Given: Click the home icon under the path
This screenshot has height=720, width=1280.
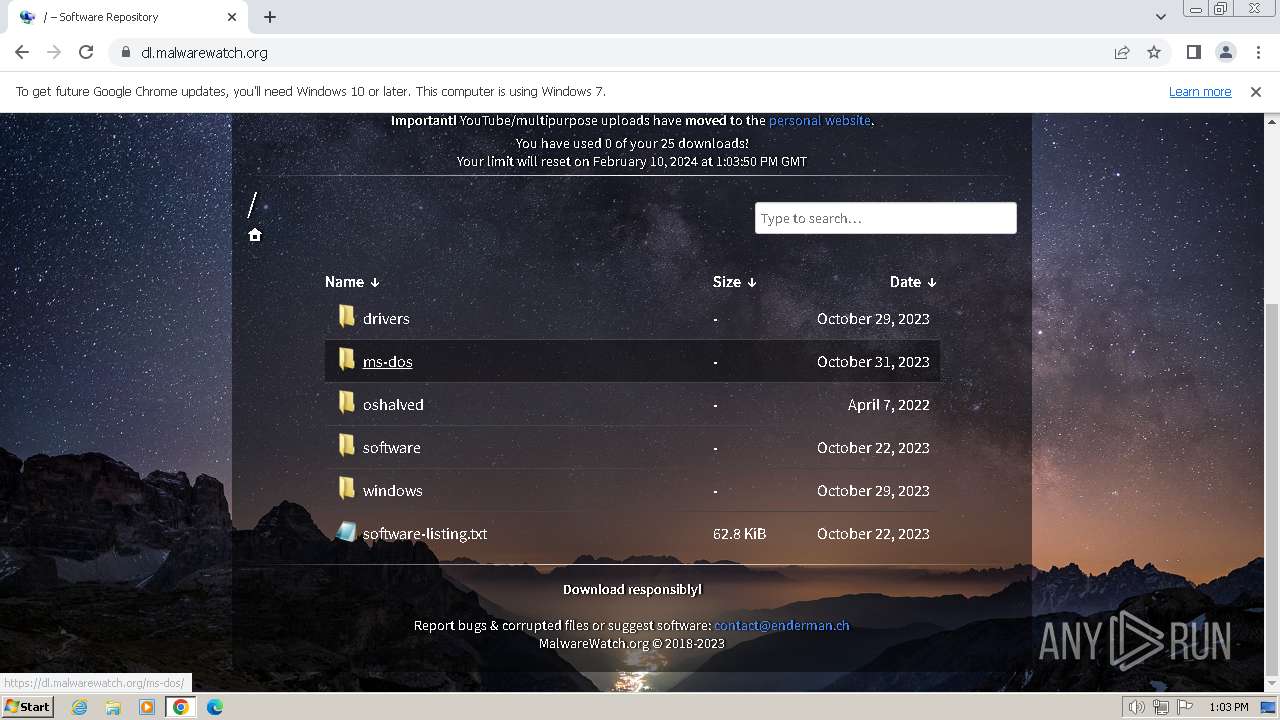Looking at the screenshot, I should pyautogui.click(x=255, y=235).
